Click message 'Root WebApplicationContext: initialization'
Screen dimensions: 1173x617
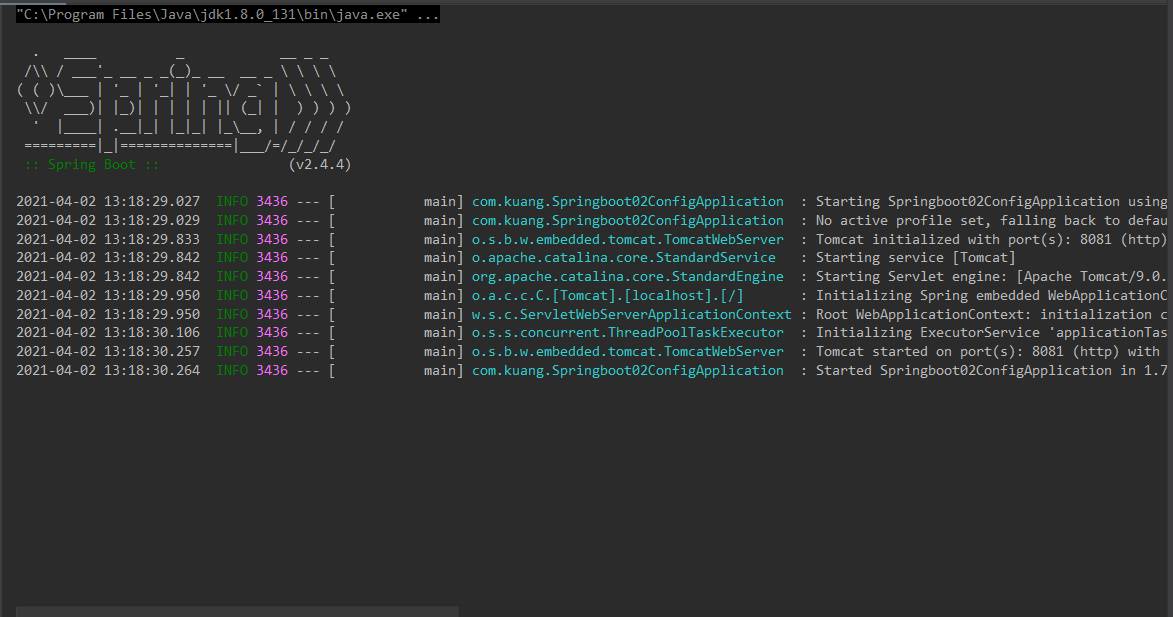[984, 314]
